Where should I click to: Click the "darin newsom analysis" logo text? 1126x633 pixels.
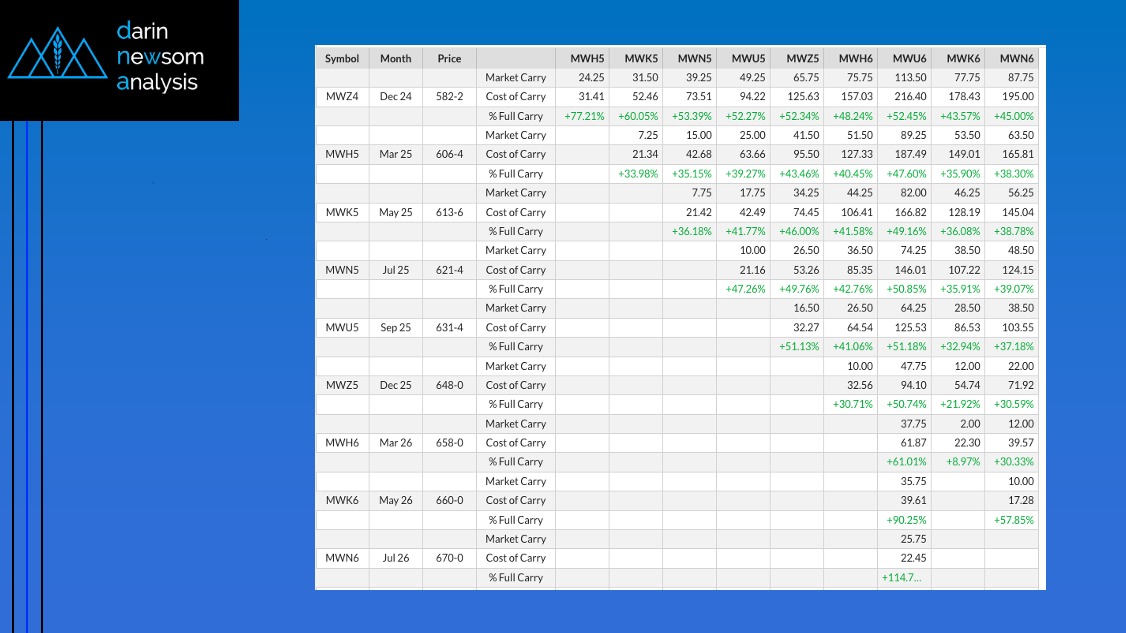(157, 57)
